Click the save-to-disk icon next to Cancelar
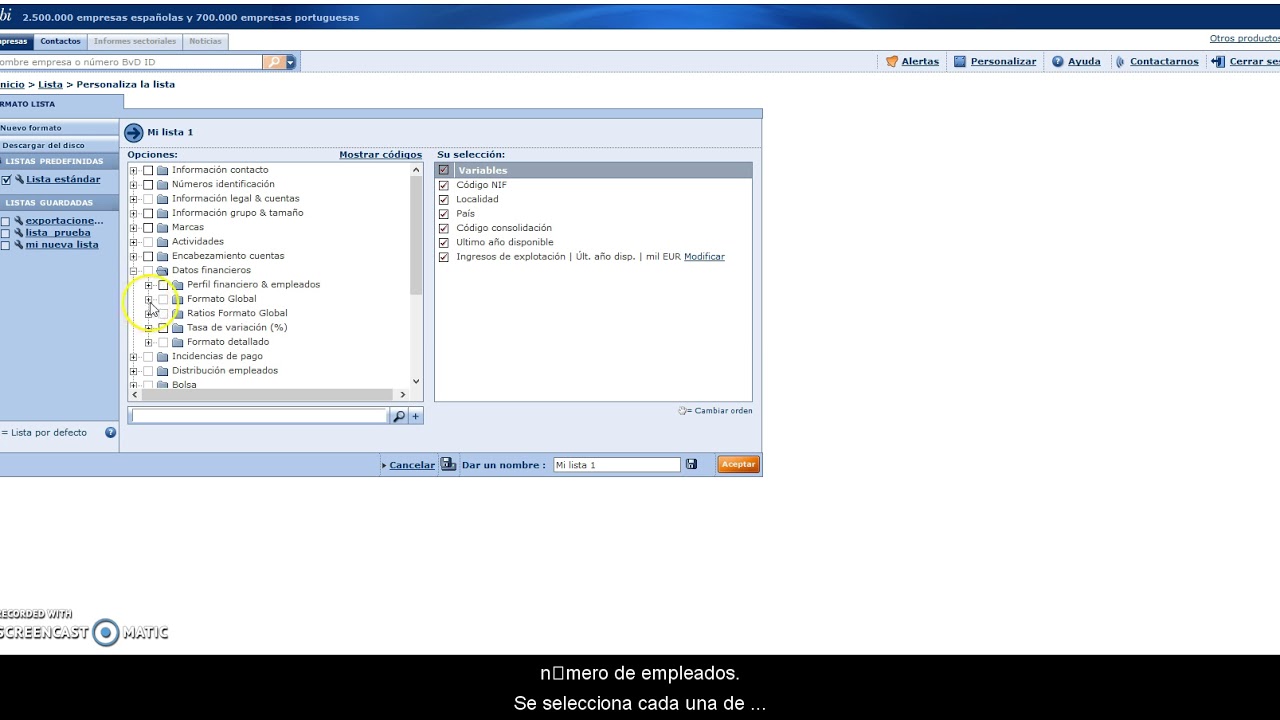The image size is (1280, 720). (x=448, y=465)
